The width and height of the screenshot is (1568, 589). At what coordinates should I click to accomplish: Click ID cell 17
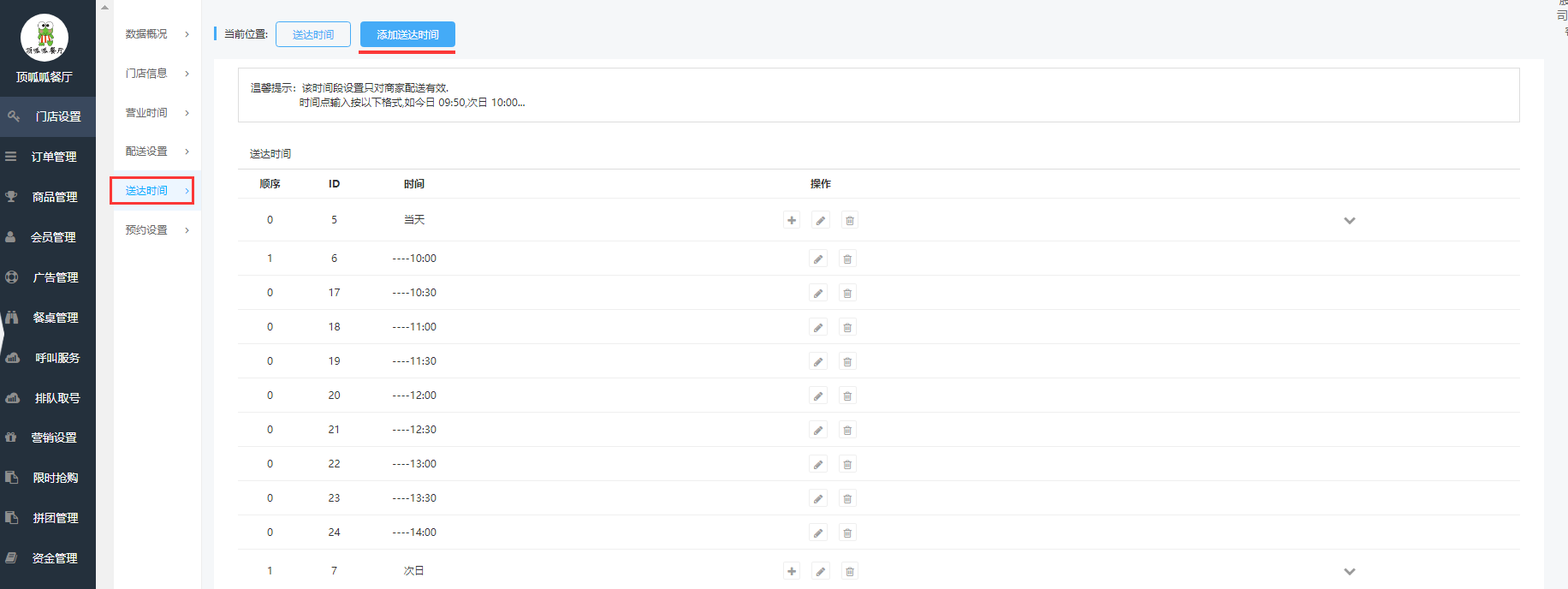tap(334, 293)
